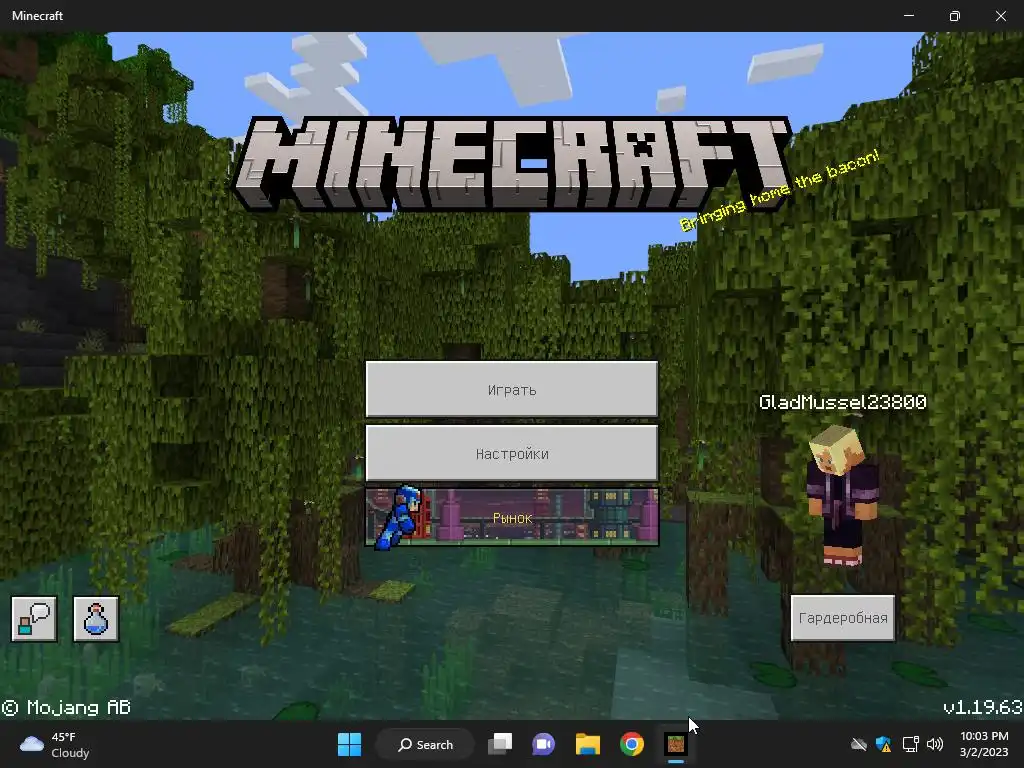Click the GladMussel23800 gamertag
This screenshot has height=768, width=1024.
(842, 402)
